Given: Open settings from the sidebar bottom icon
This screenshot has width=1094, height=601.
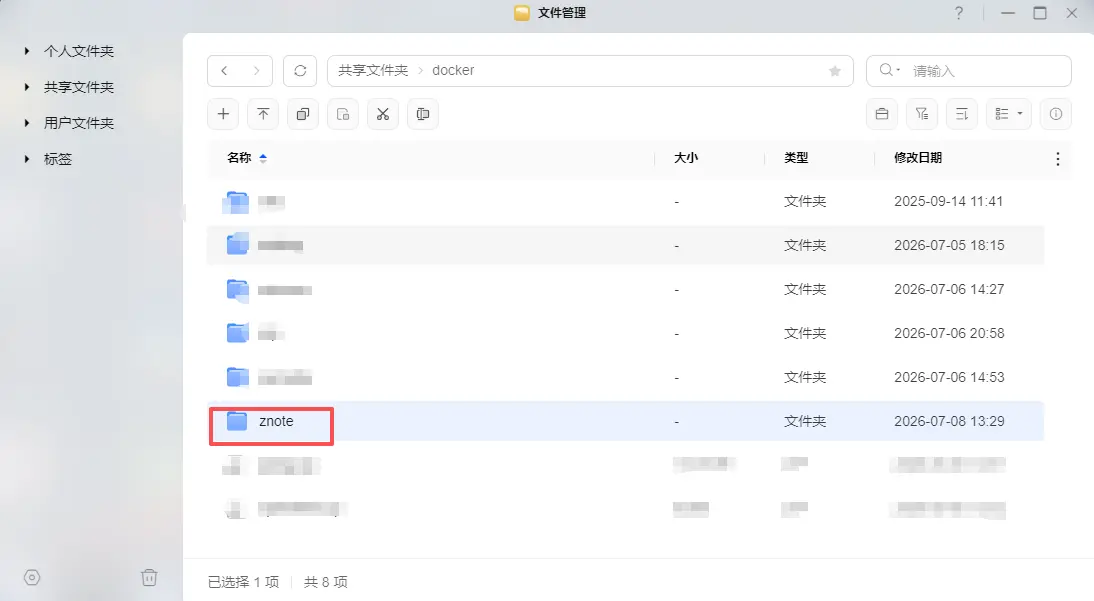Looking at the screenshot, I should 32,578.
